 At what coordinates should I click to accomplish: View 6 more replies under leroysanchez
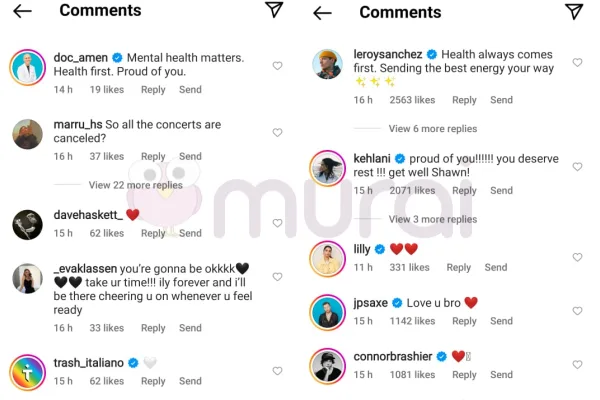click(432, 129)
